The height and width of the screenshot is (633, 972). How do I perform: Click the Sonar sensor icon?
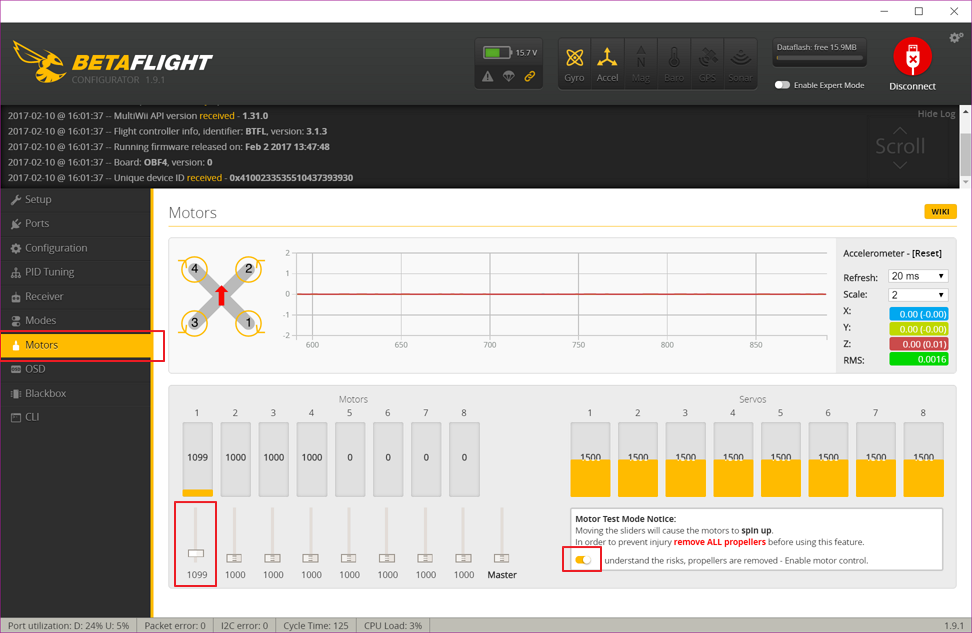pos(741,58)
